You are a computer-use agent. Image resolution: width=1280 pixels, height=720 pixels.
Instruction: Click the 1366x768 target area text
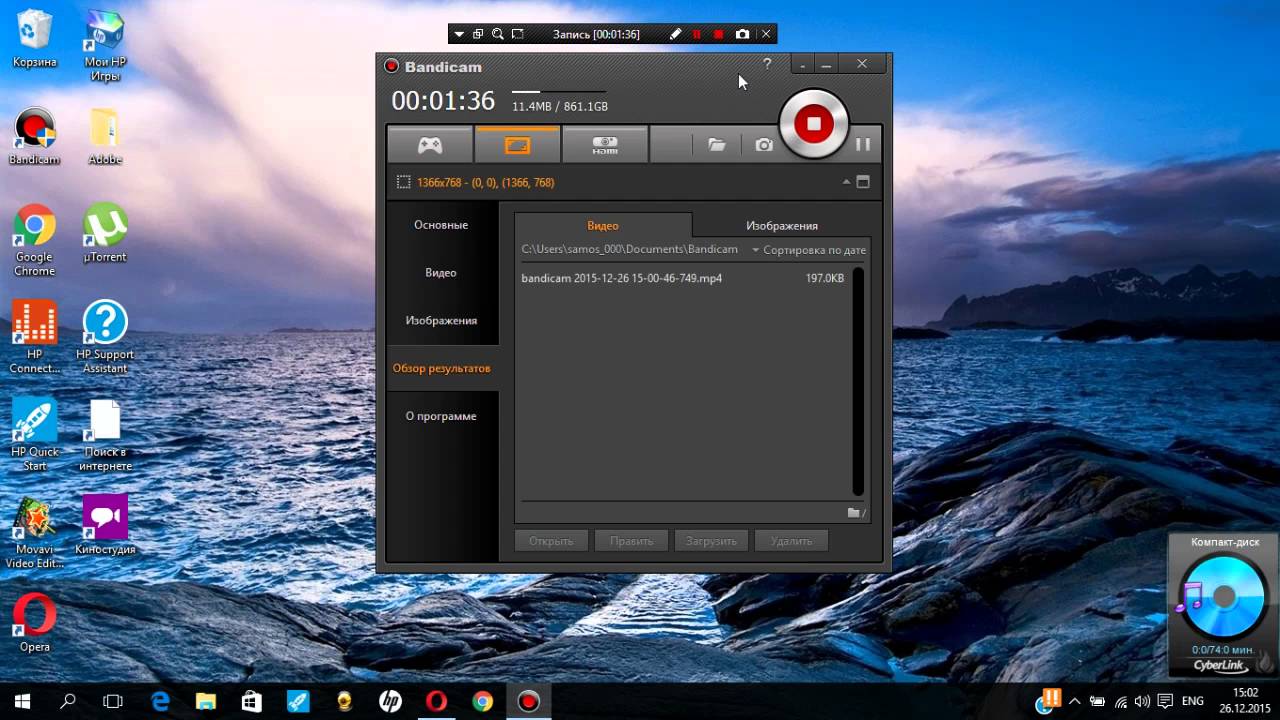tap(485, 182)
